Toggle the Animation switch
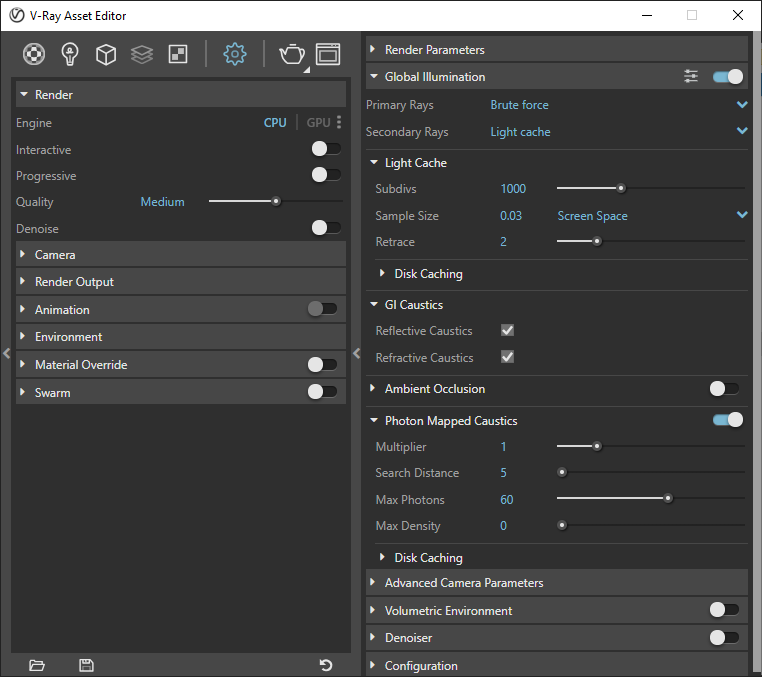Image resolution: width=762 pixels, height=677 pixels. click(322, 309)
